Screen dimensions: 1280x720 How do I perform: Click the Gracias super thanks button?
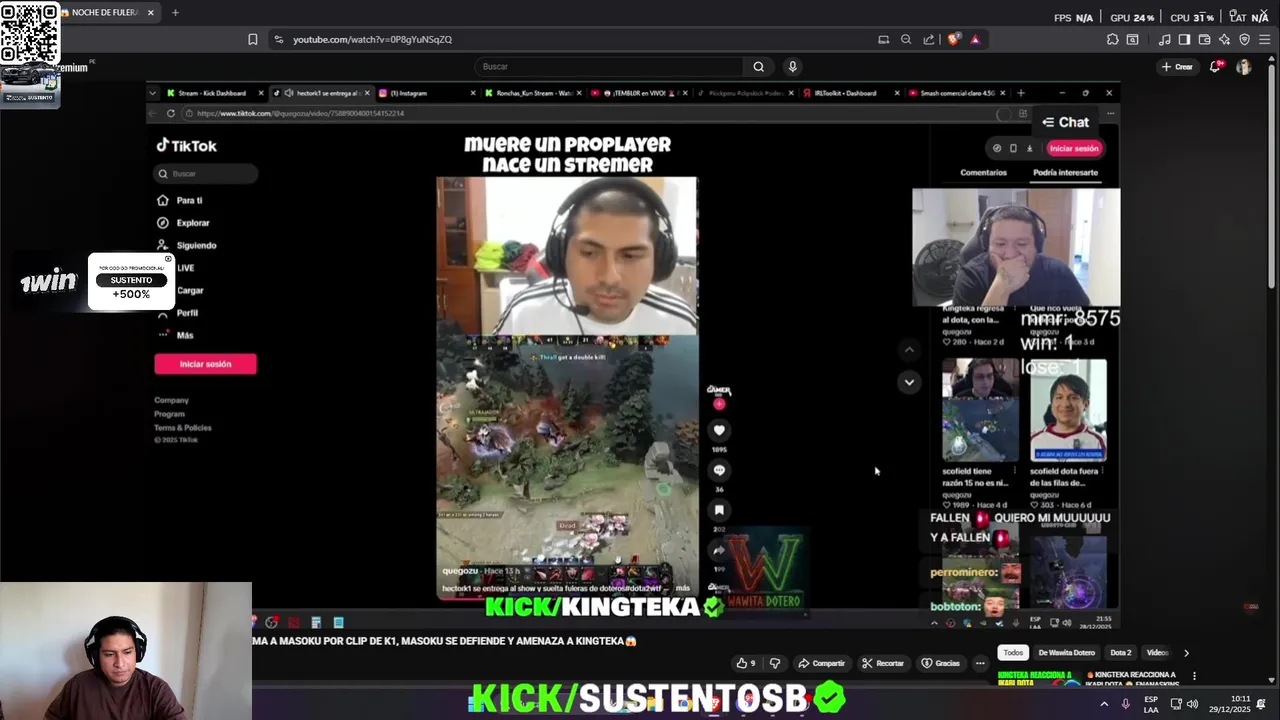tap(941, 663)
